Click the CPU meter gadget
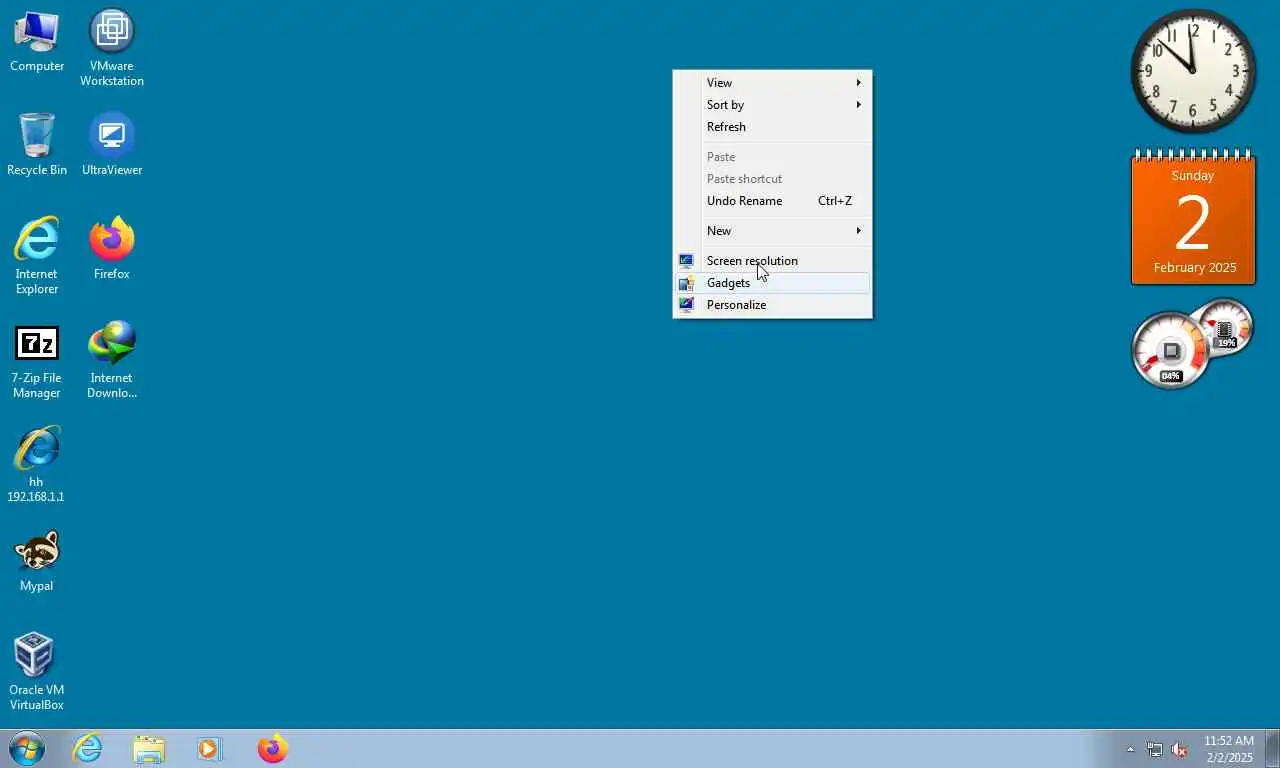1280x768 pixels. [1171, 351]
